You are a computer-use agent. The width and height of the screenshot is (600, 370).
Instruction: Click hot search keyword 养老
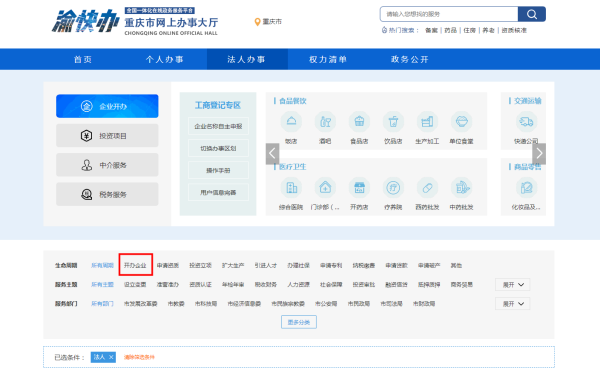coord(488,30)
